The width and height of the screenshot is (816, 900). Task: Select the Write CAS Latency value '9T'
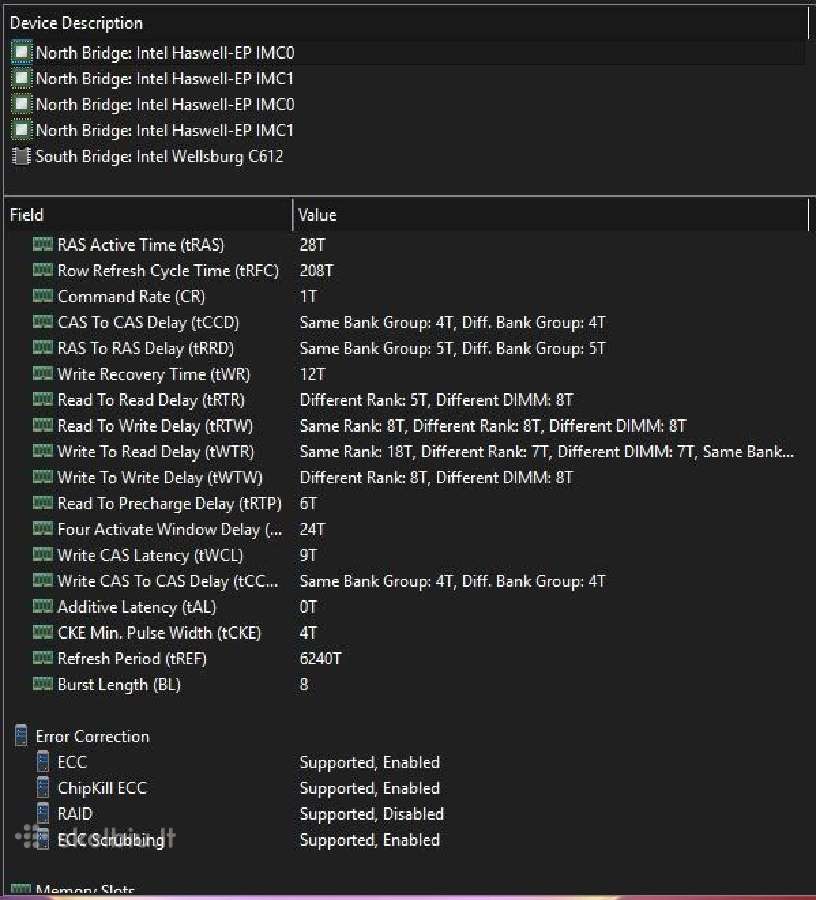pyautogui.click(x=308, y=555)
